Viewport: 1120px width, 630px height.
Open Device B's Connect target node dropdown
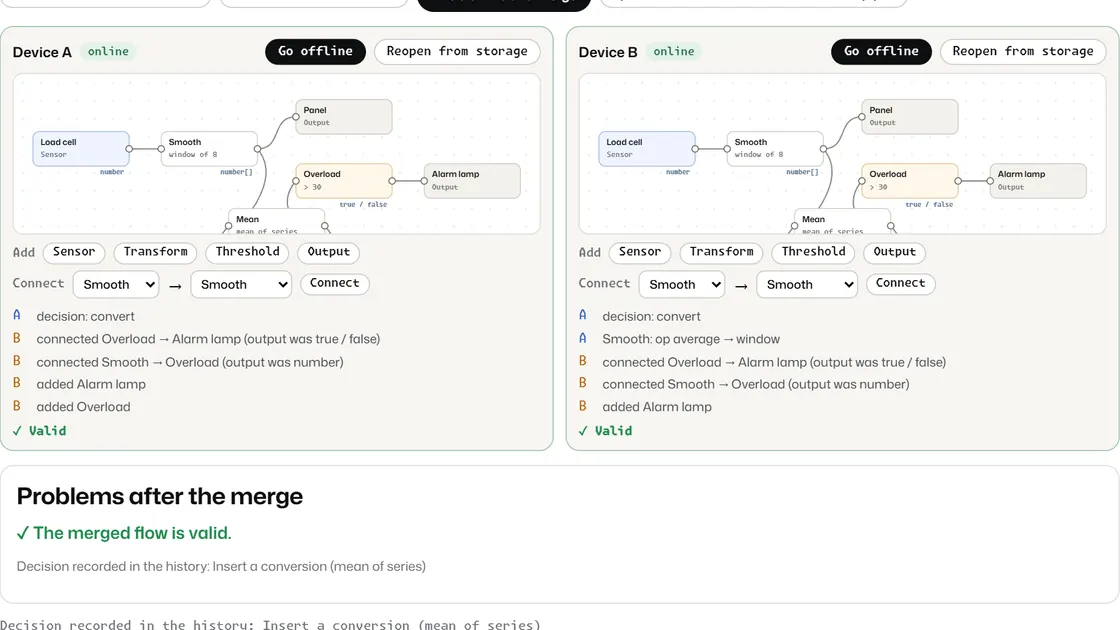(x=806, y=284)
